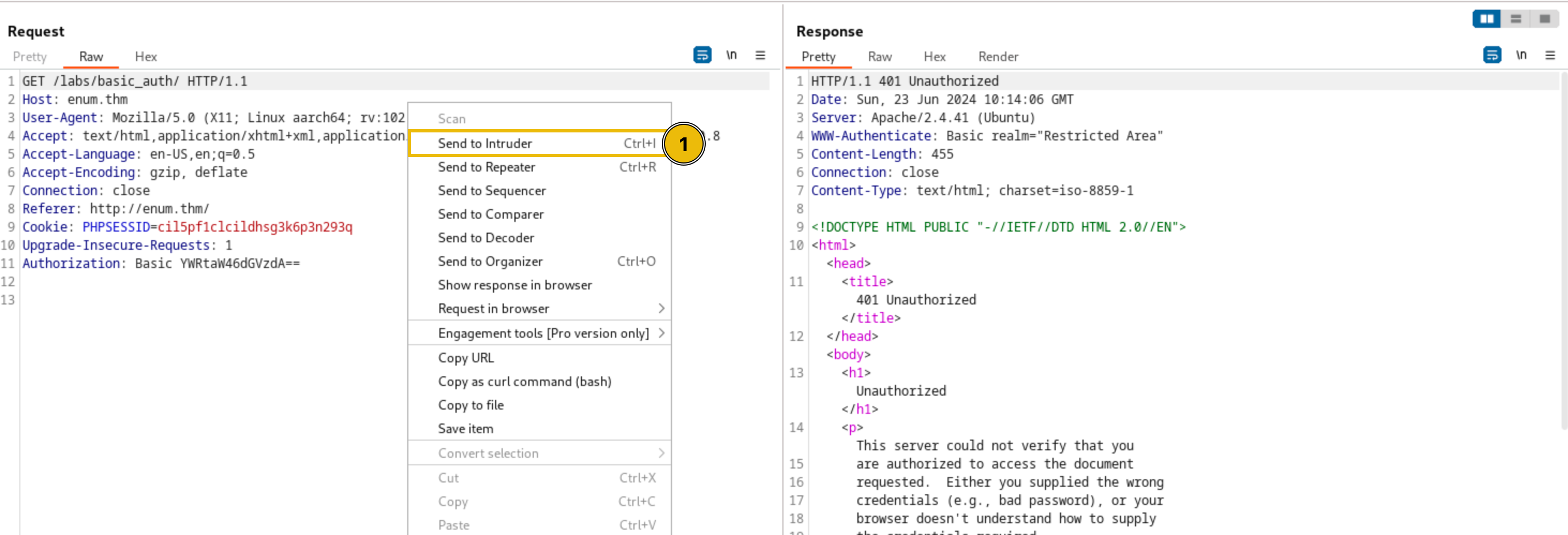The width and height of the screenshot is (1568, 535).
Task: Expand Convert selection submenu
Action: point(539,454)
